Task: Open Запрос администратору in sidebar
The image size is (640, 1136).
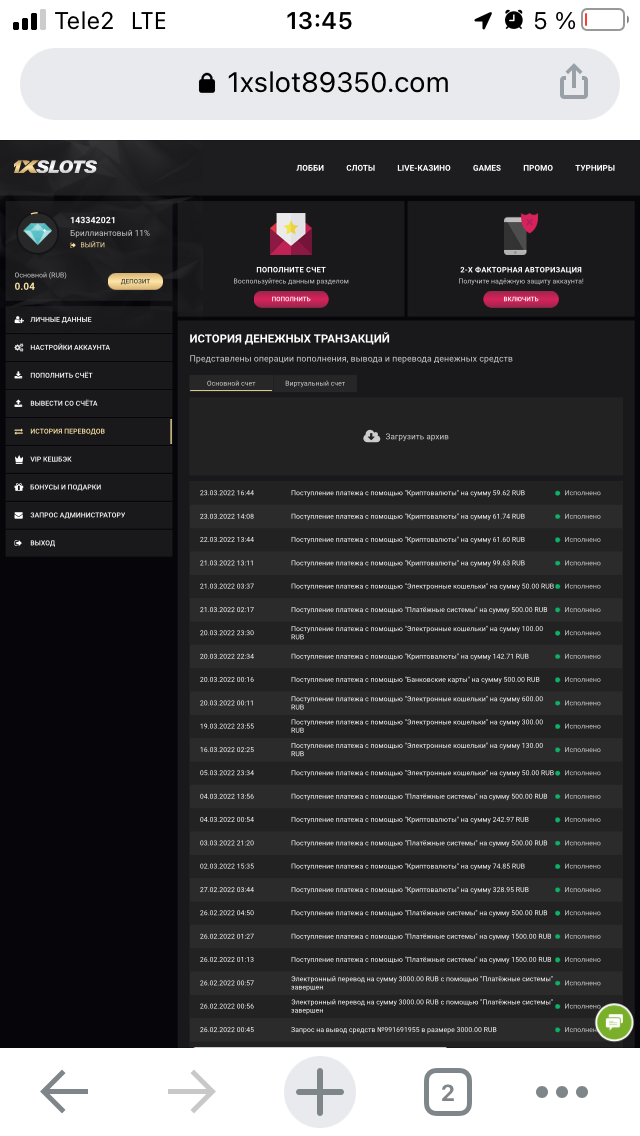Action: (88, 515)
